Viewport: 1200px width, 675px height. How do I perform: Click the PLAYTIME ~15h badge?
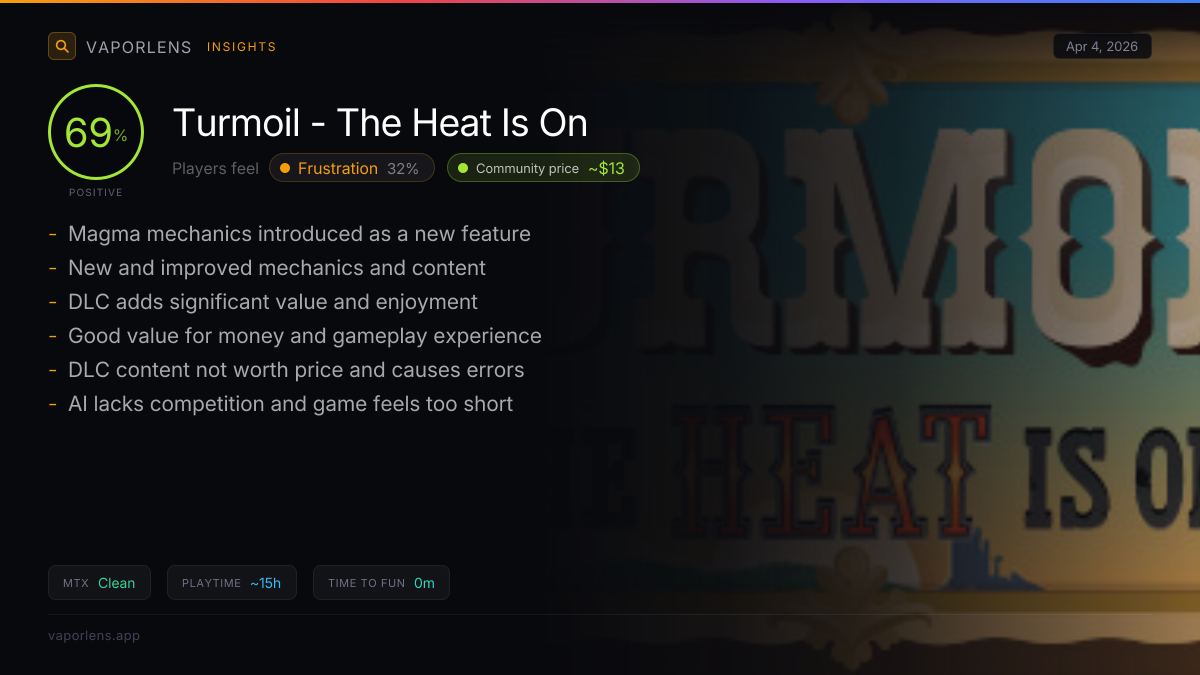(232, 583)
